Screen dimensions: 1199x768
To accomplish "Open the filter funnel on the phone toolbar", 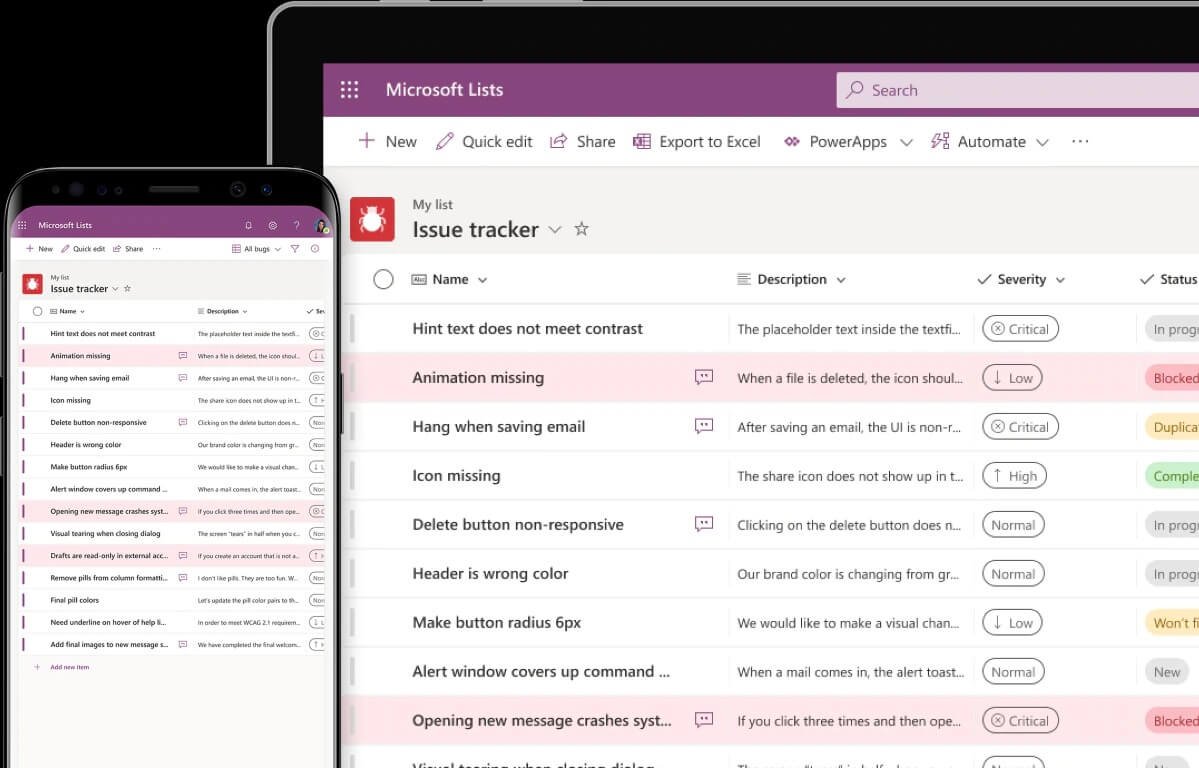I will coord(295,249).
